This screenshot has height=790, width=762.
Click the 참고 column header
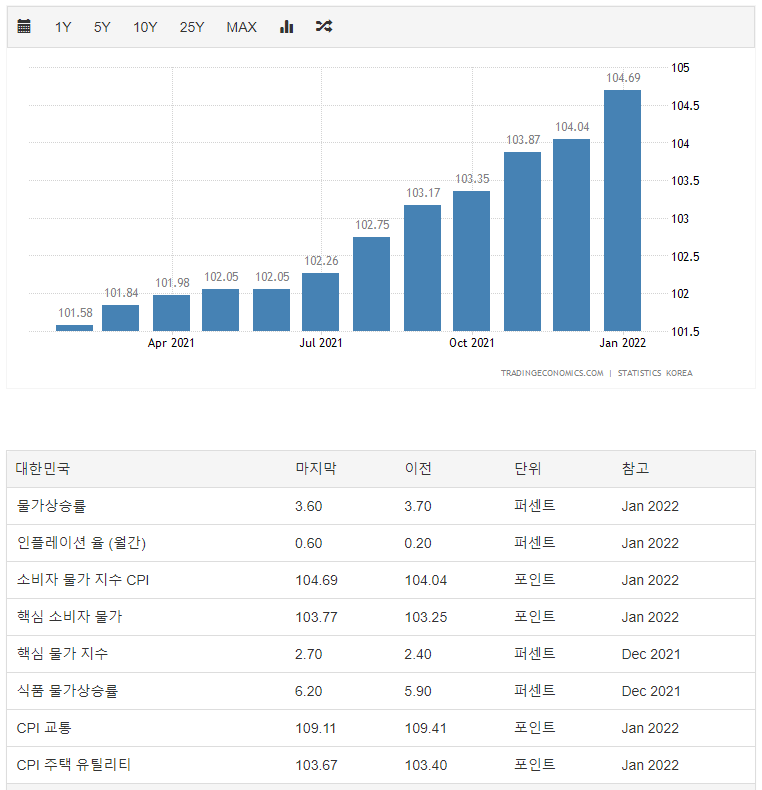[635, 469]
